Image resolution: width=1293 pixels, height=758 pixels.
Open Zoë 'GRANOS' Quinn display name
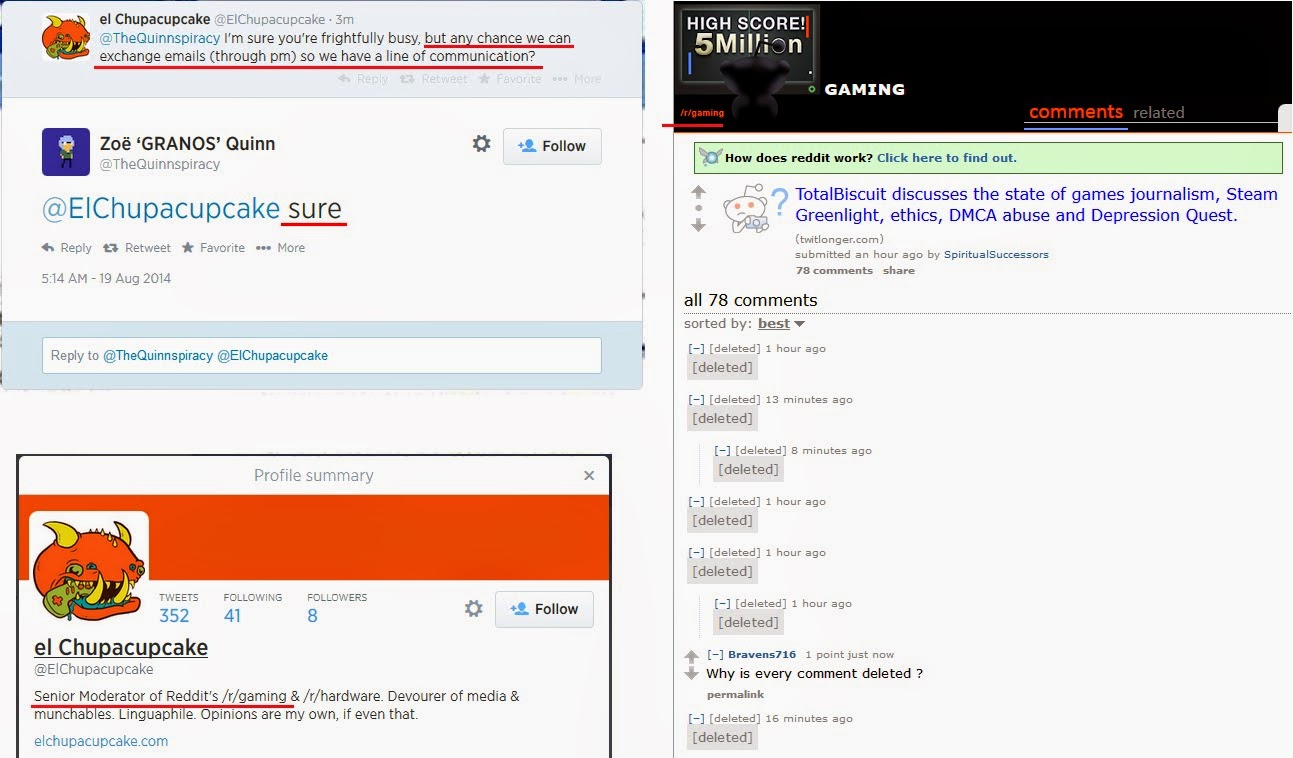[187, 143]
